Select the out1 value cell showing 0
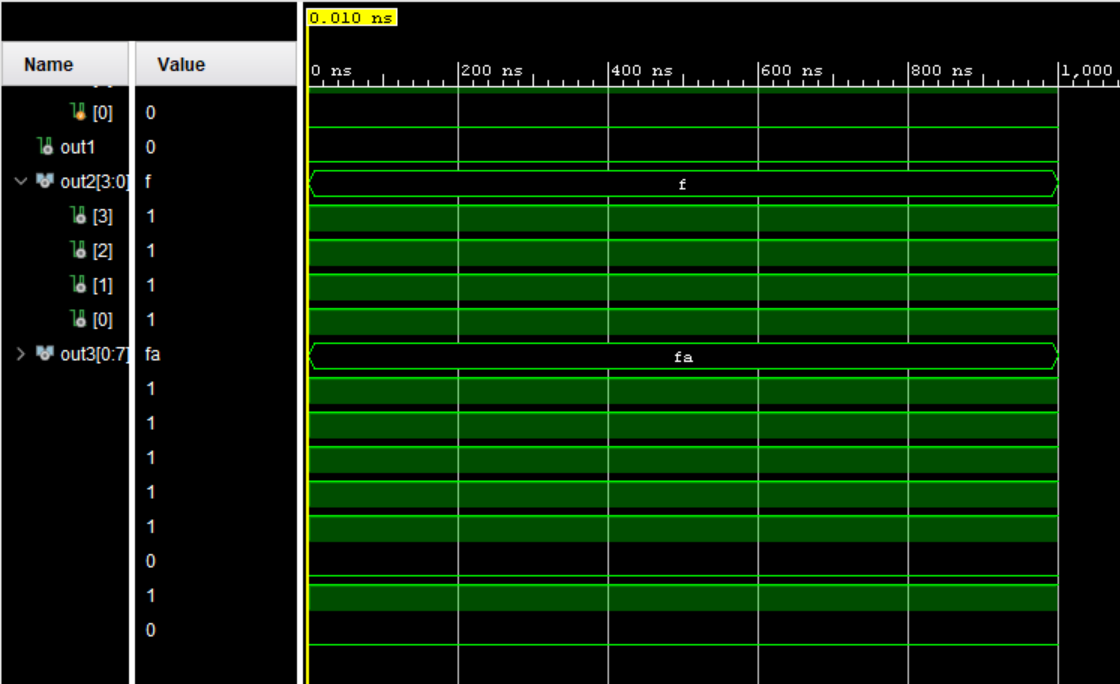The image size is (1120, 684). (x=151, y=148)
